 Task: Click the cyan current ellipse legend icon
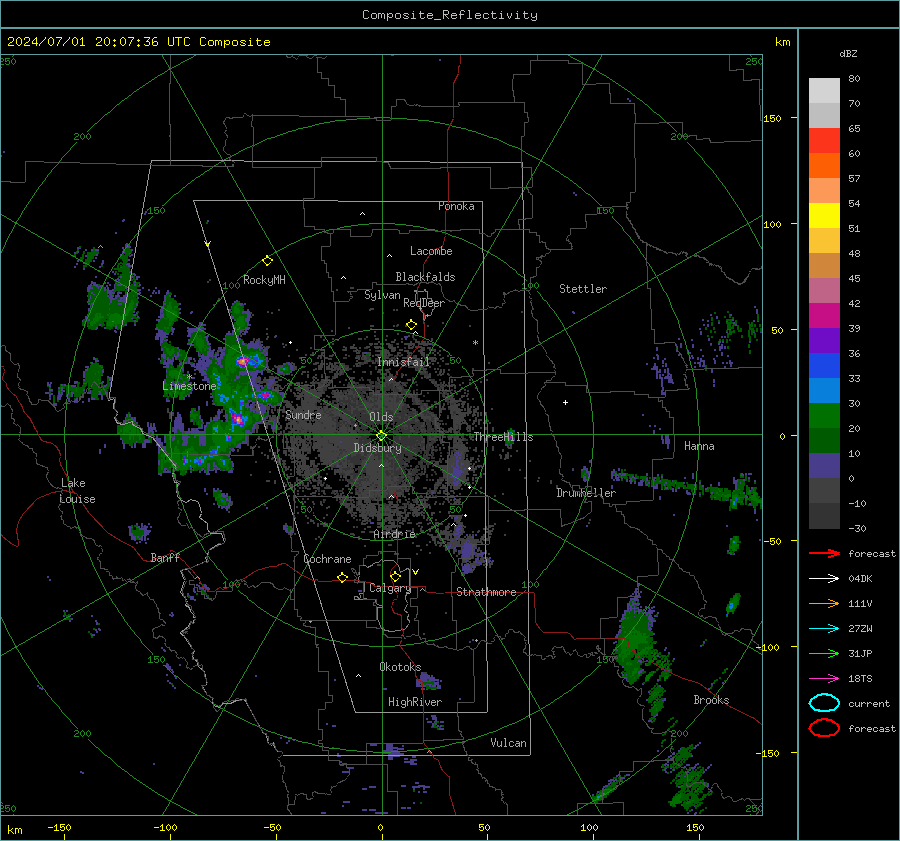pos(824,703)
